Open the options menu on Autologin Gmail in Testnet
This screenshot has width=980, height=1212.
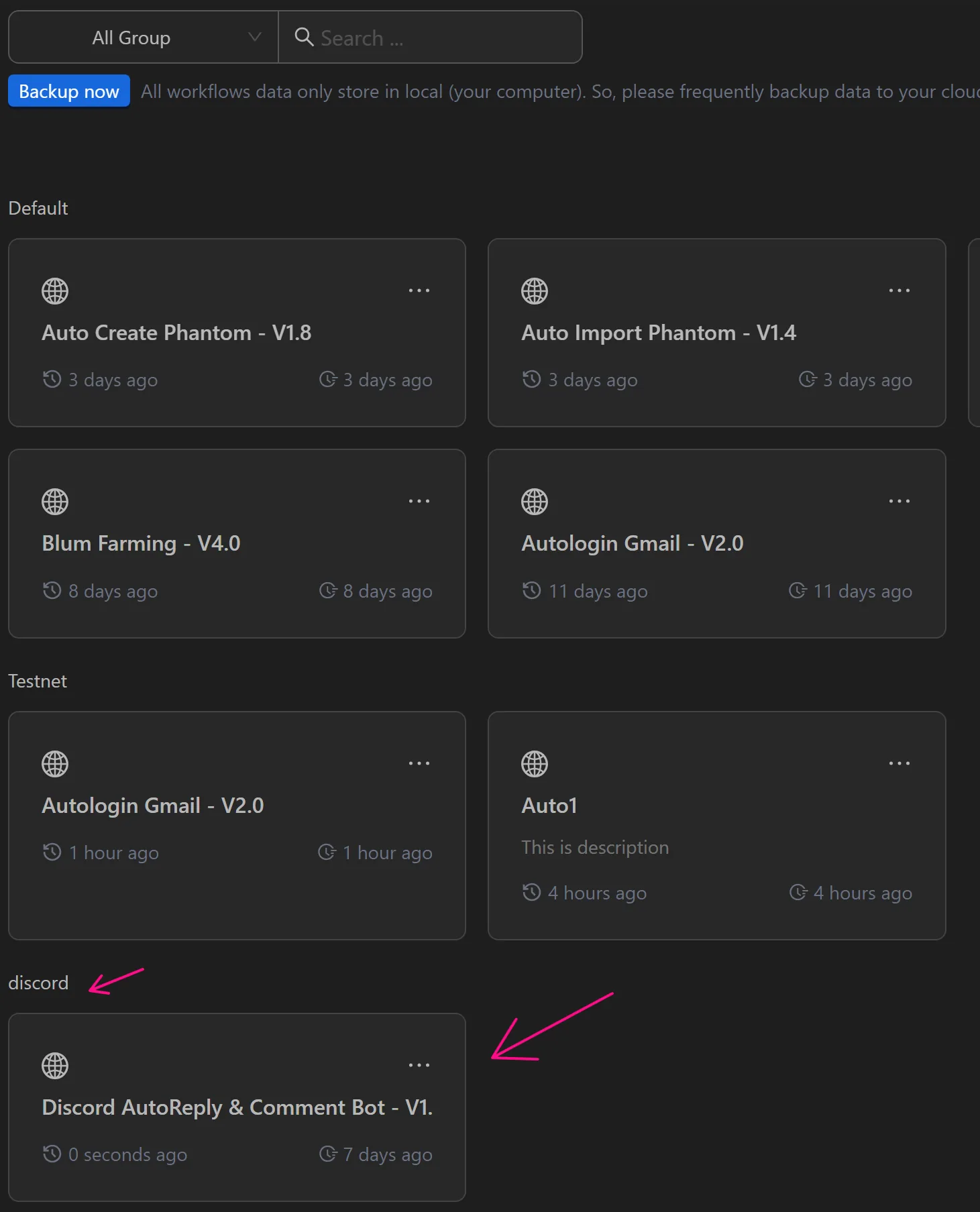[x=419, y=763]
